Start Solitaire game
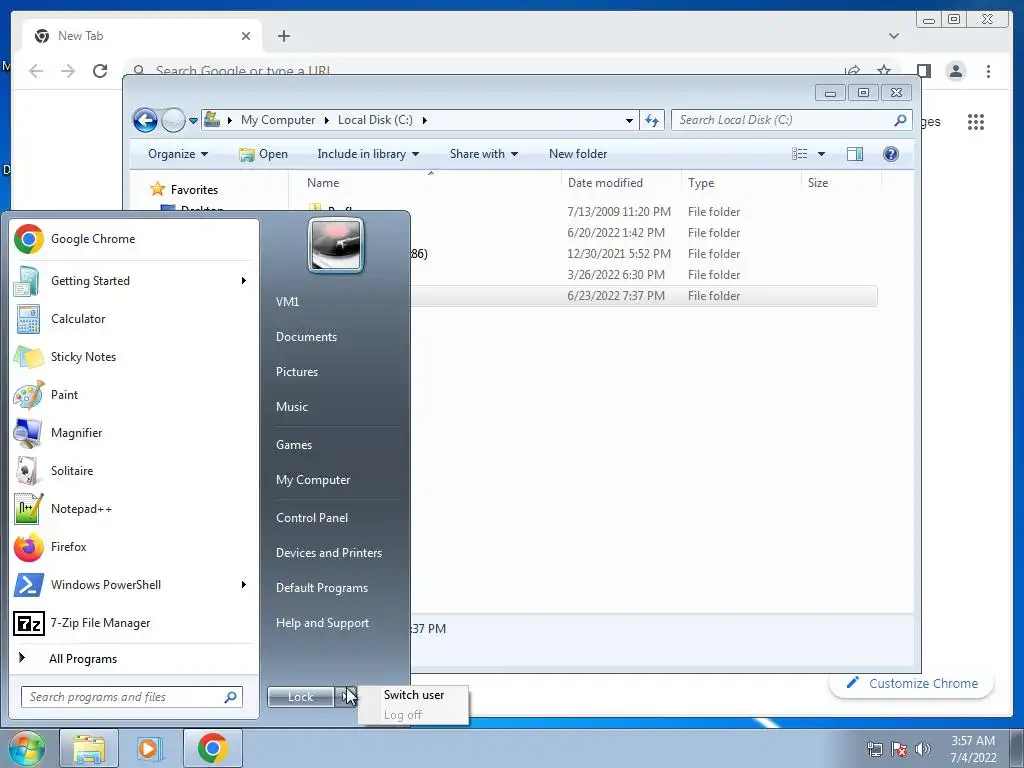This screenshot has width=1024, height=768. [134, 471]
